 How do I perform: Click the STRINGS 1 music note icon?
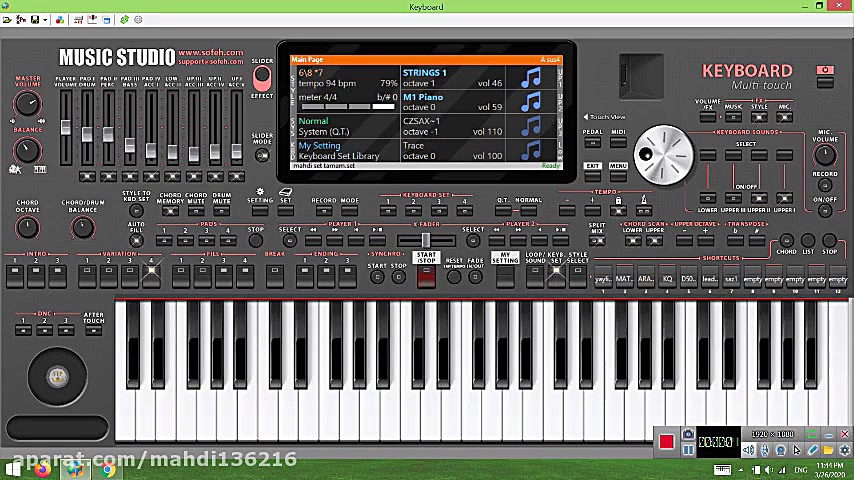(531, 78)
